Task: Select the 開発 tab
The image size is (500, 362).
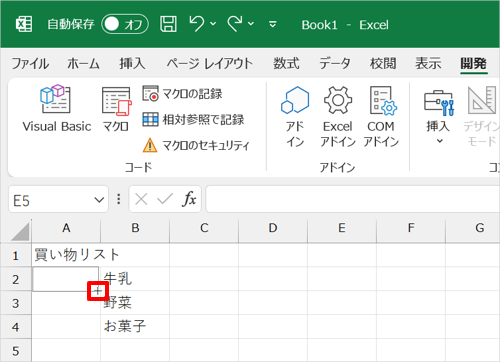Action: (x=473, y=63)
